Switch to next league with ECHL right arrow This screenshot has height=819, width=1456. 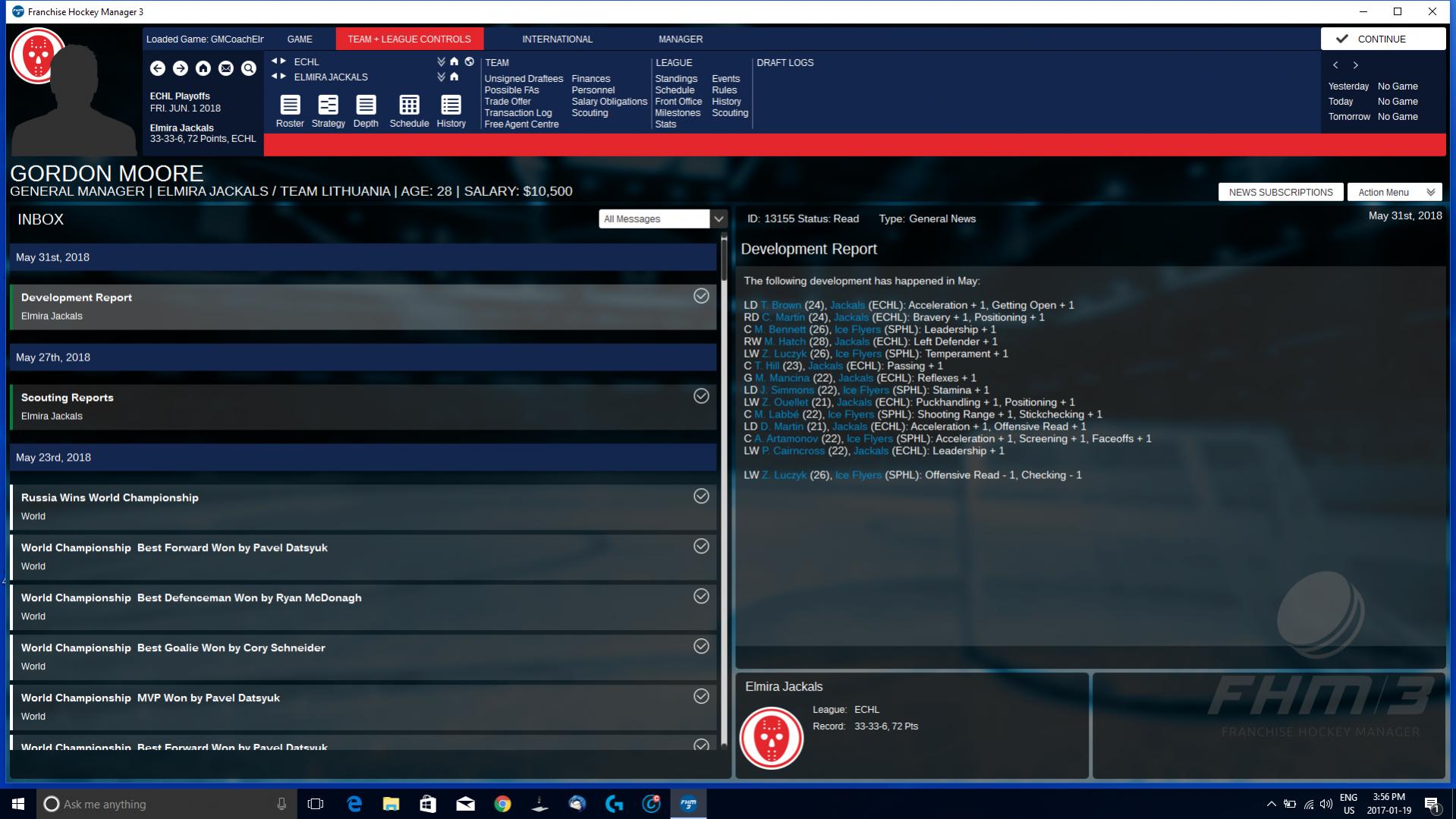point(284,61)
